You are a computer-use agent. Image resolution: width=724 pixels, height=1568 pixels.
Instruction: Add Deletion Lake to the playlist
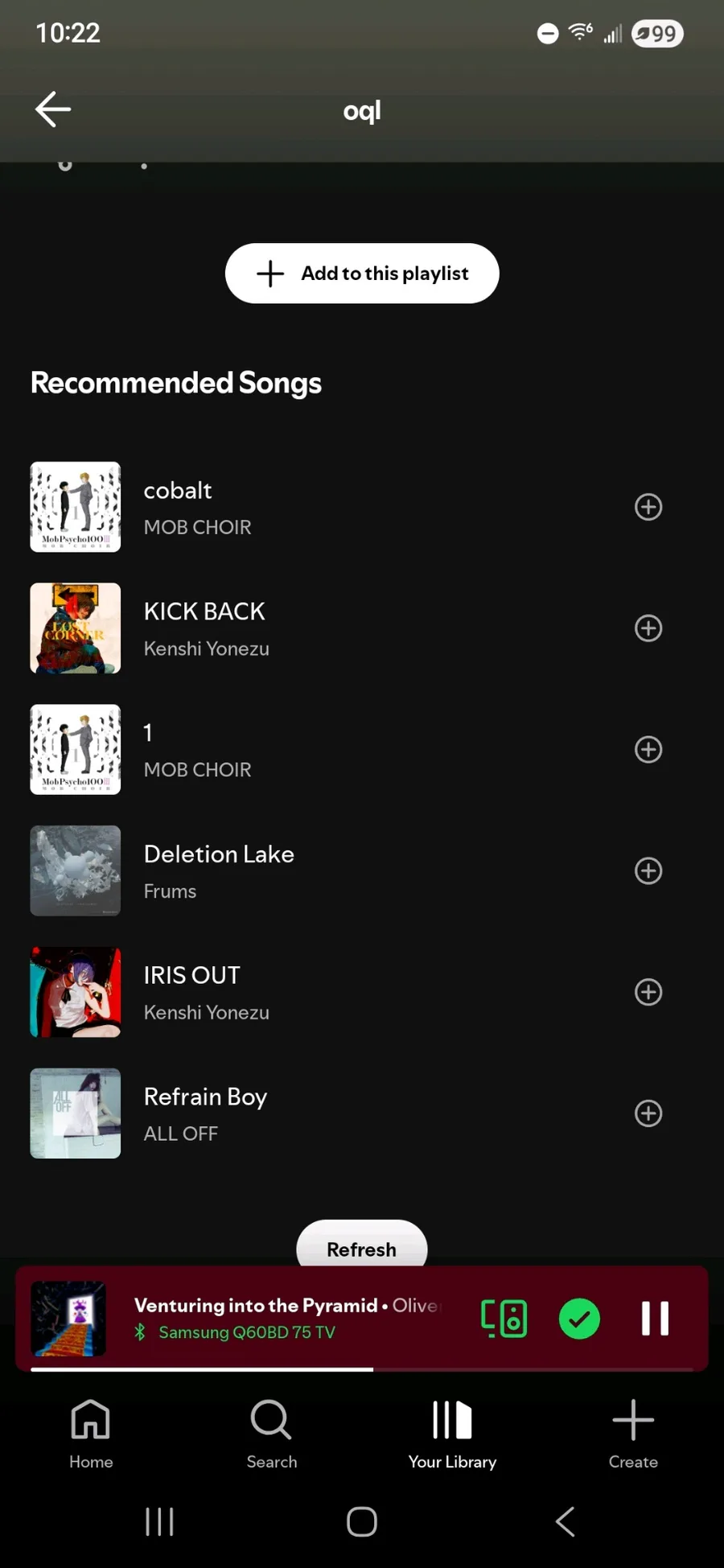point(648,870)
